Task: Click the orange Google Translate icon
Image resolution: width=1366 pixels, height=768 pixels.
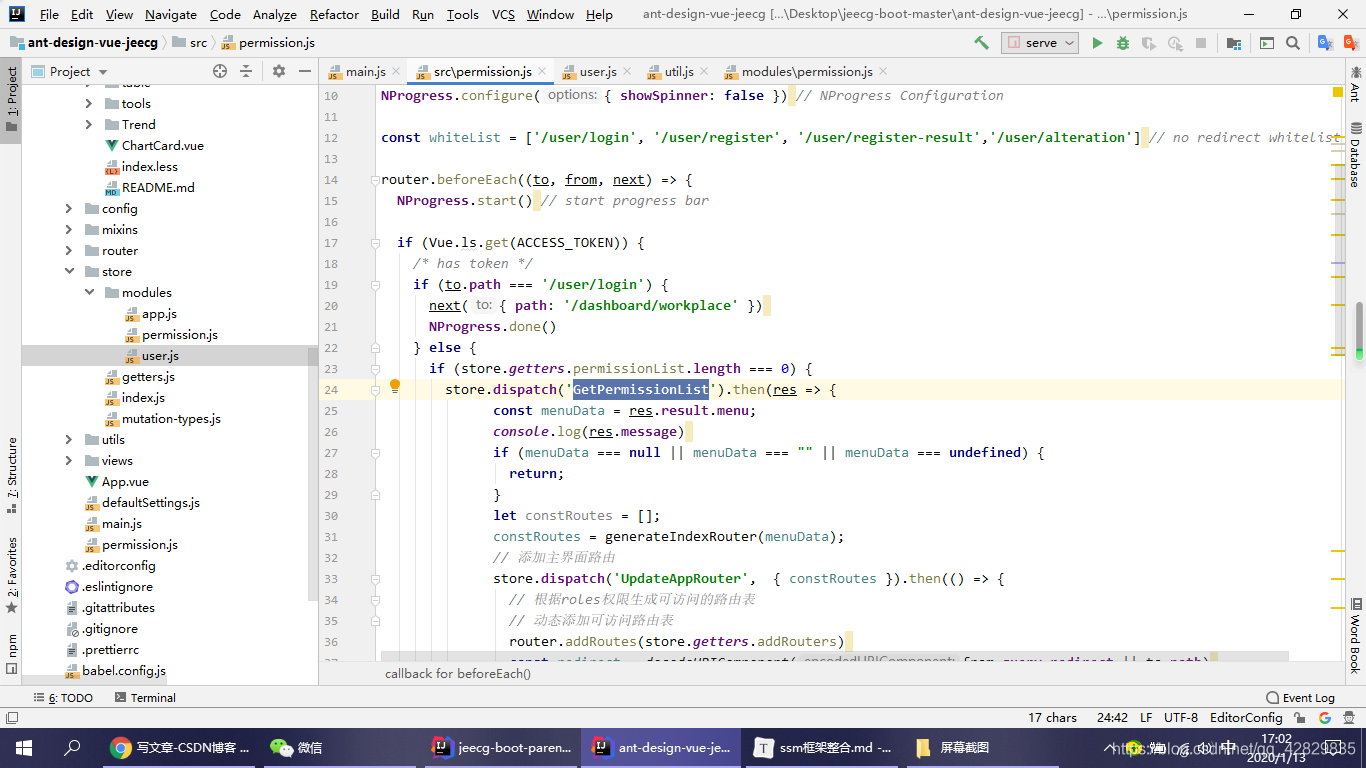Action: click(x=1351, y=43)
